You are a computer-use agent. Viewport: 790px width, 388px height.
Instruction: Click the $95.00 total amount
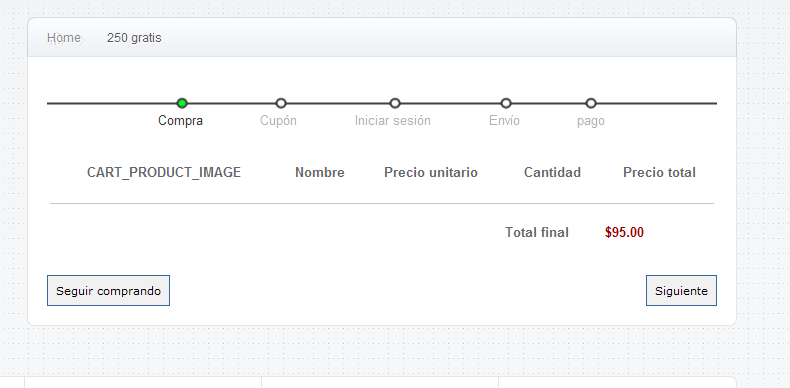[624, 232]
